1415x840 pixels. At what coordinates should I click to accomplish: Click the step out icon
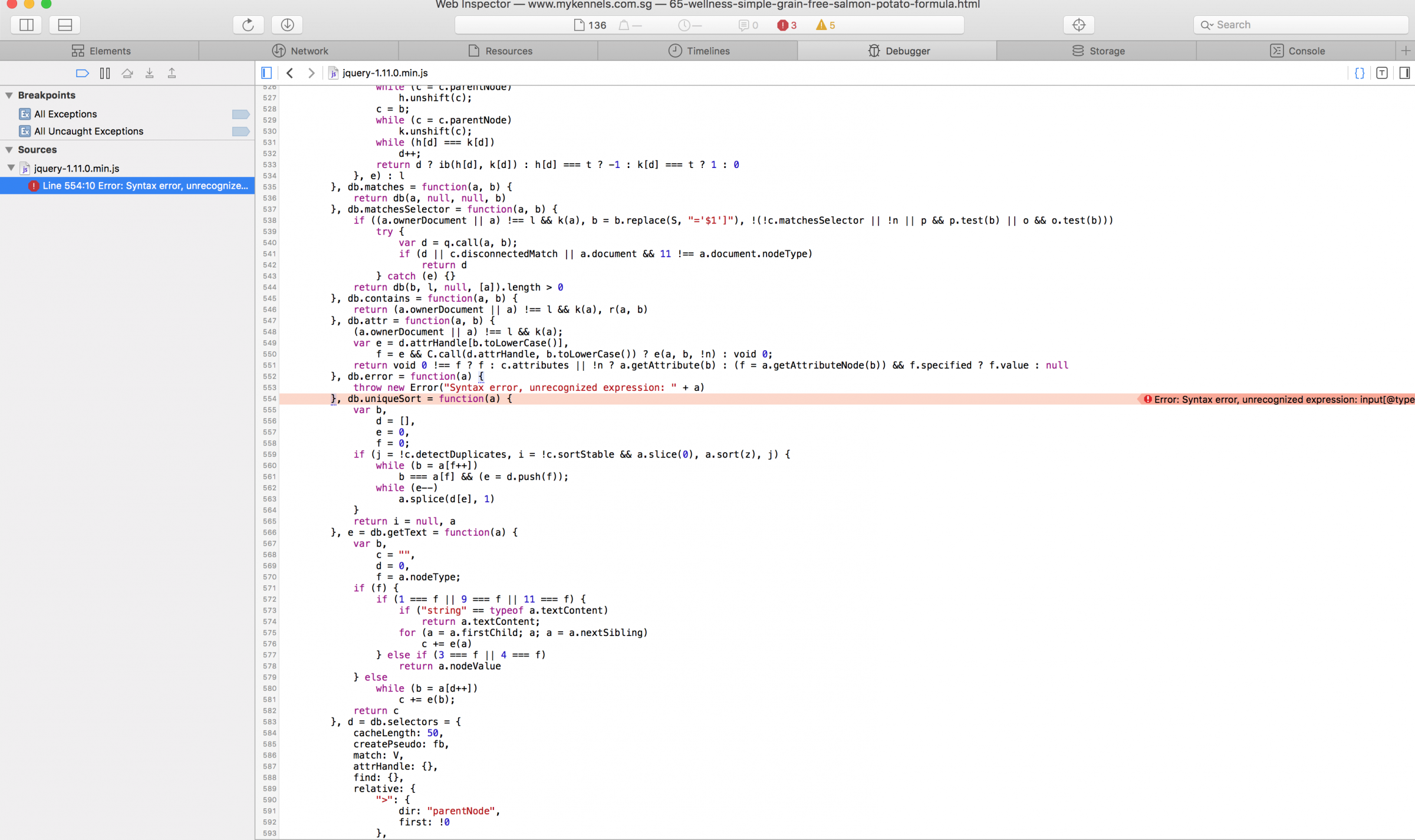(172, 73)
